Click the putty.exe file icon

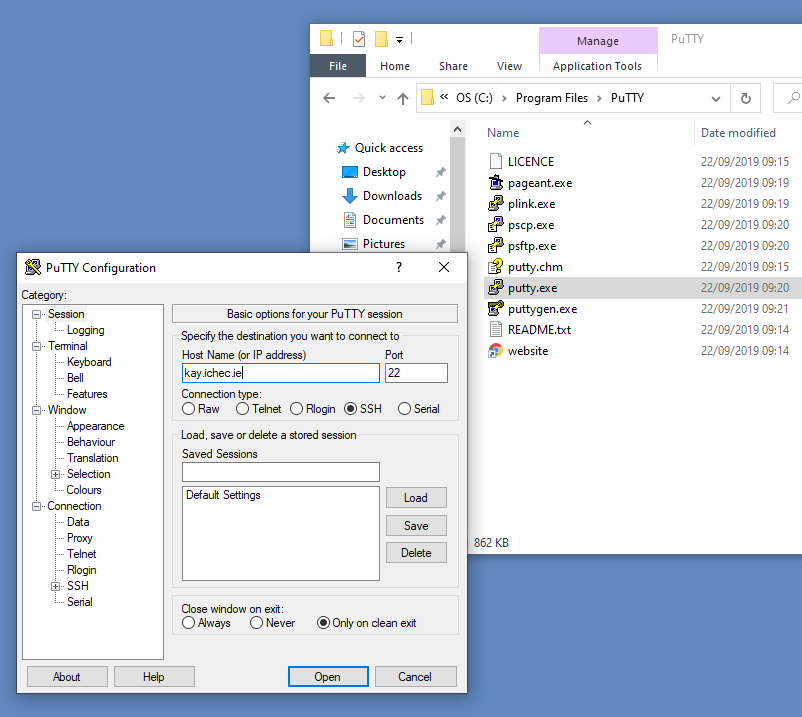point(495,287)
